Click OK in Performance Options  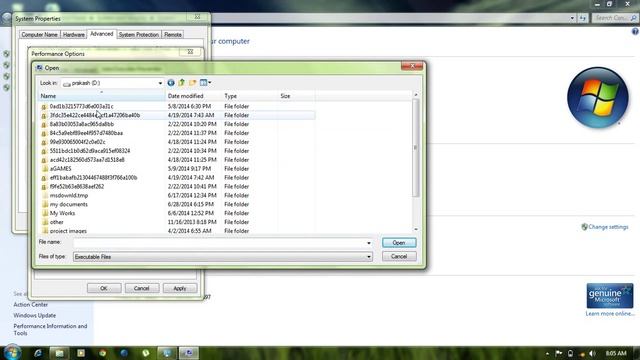click(x=104, y=288)
